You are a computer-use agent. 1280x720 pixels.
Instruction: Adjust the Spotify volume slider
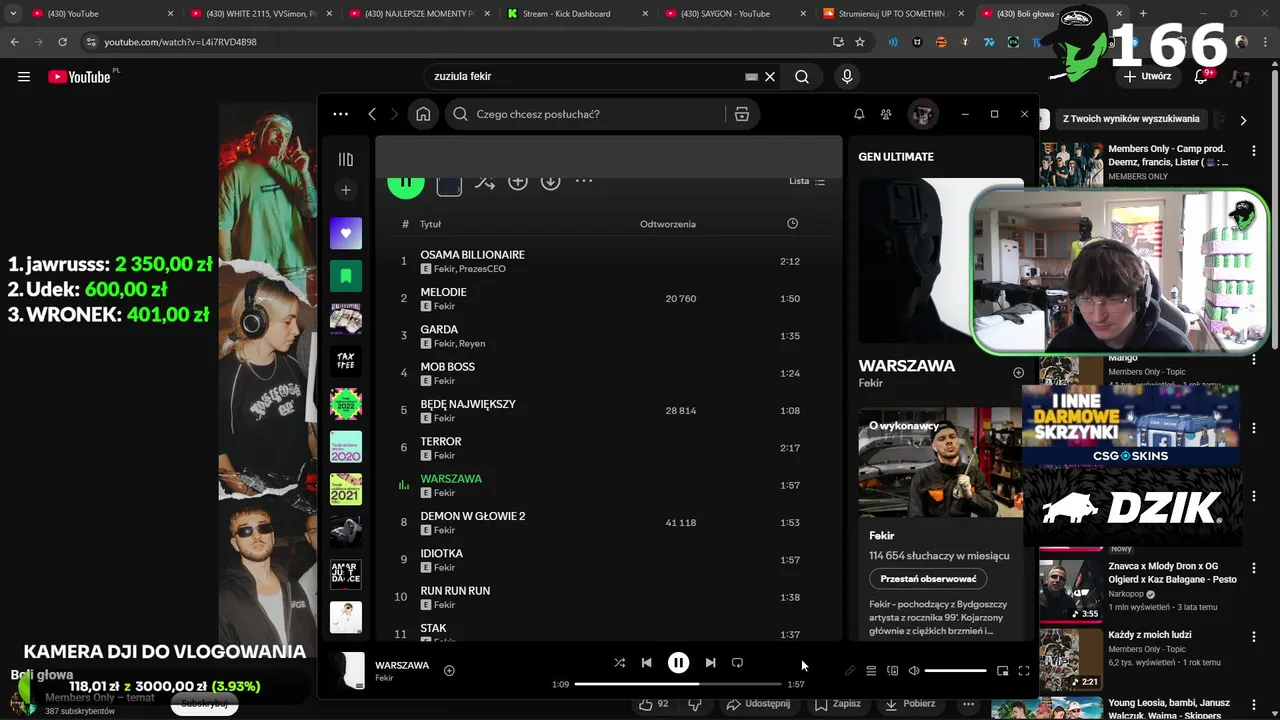pyautogui.click(x=956, y=671)
